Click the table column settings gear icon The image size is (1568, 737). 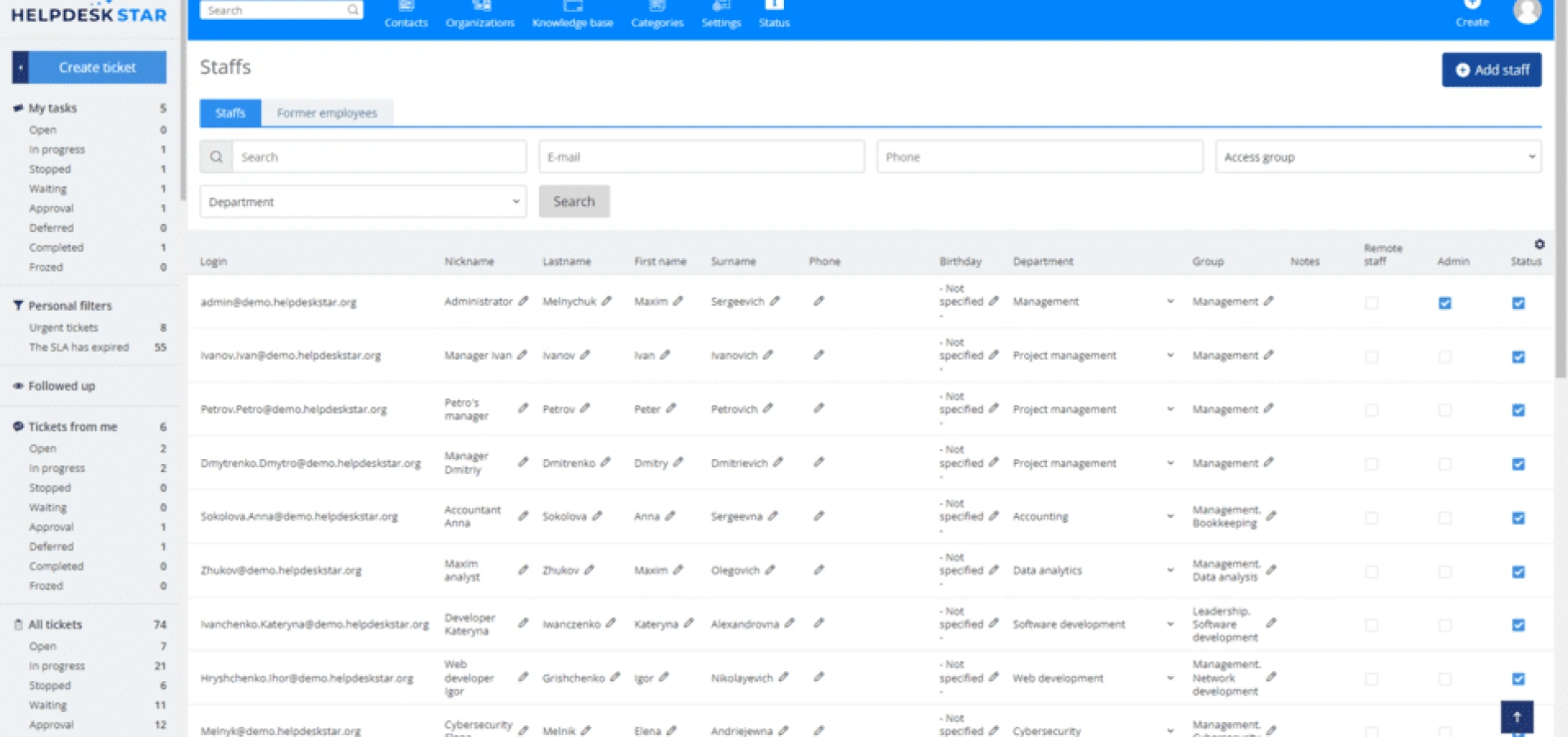1539,244
